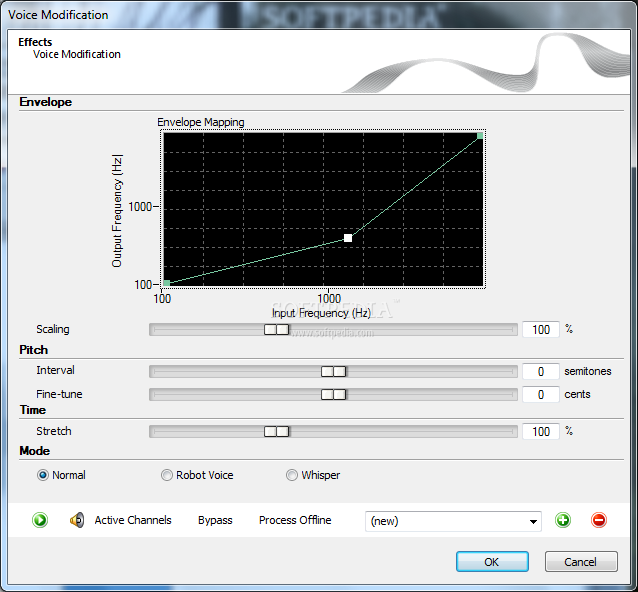
Task: Confirm with the OK button
Action: 492,561
